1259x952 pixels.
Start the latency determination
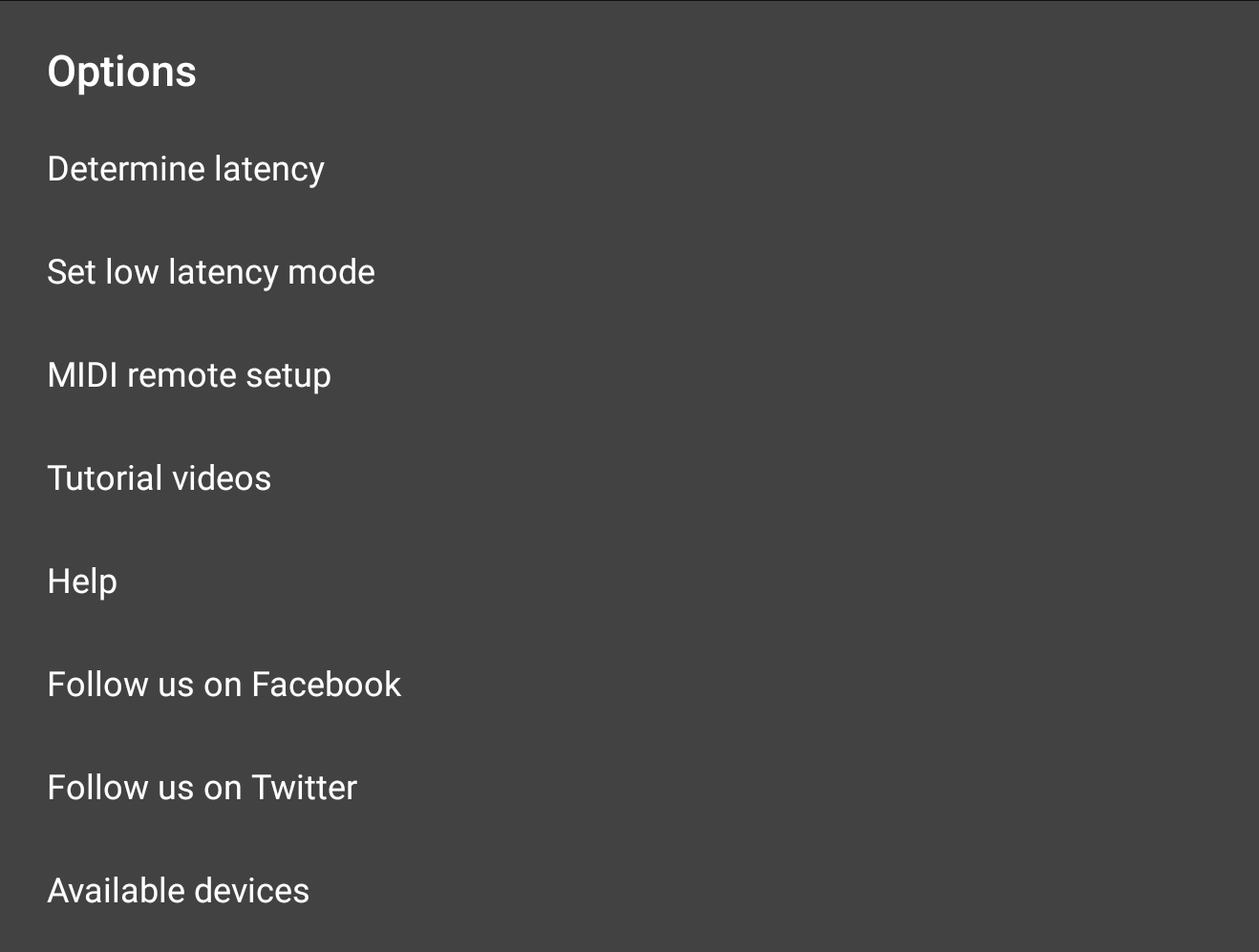[x=186, y=169]
